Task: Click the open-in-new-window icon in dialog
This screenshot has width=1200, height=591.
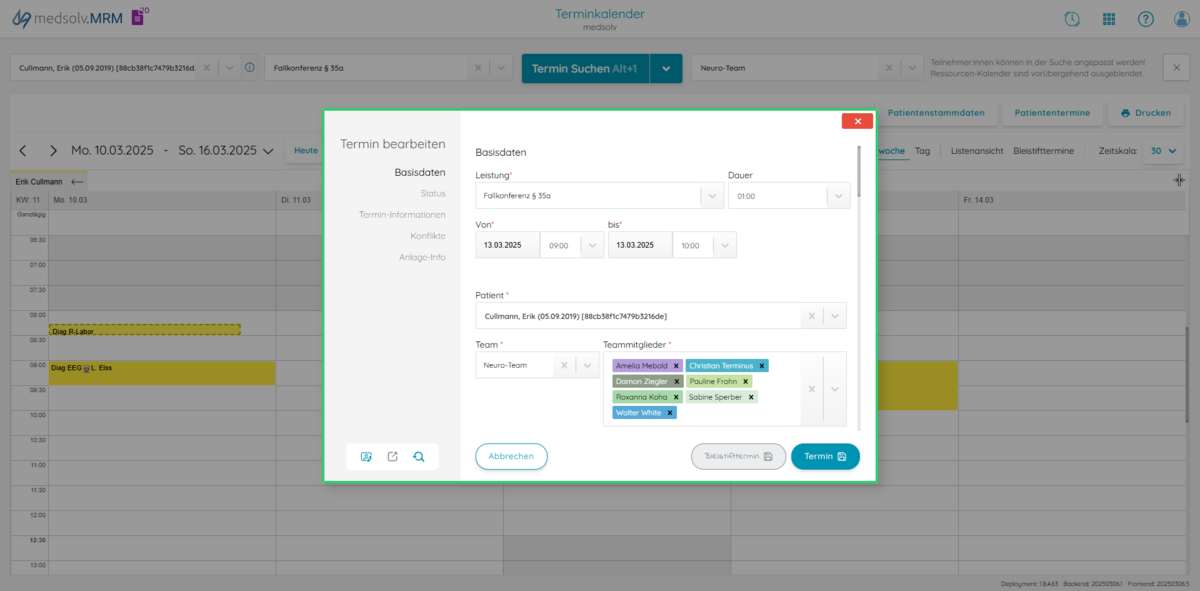Action: [392, 457]
